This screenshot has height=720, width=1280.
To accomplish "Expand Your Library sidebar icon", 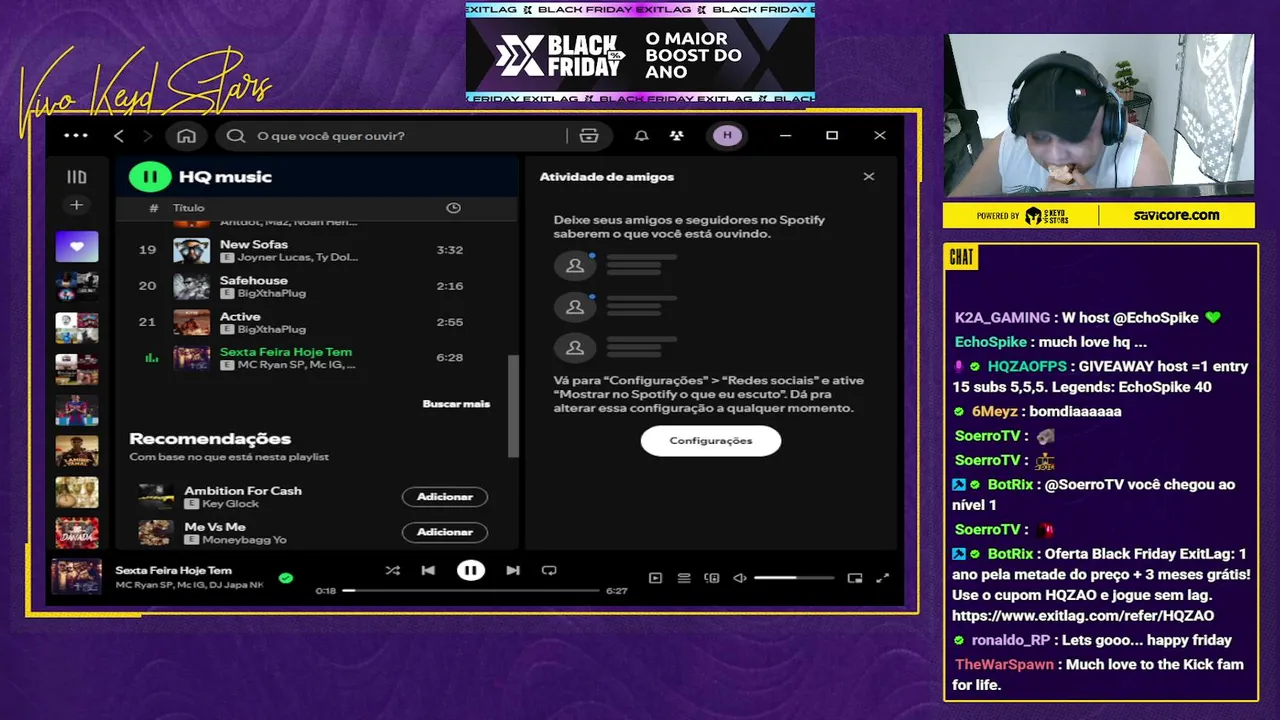I will (x=77, y=177).
